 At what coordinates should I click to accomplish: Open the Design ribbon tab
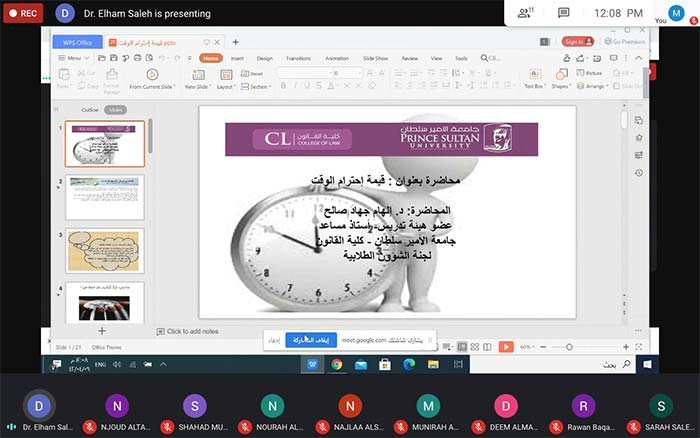[x=265, y=58]
